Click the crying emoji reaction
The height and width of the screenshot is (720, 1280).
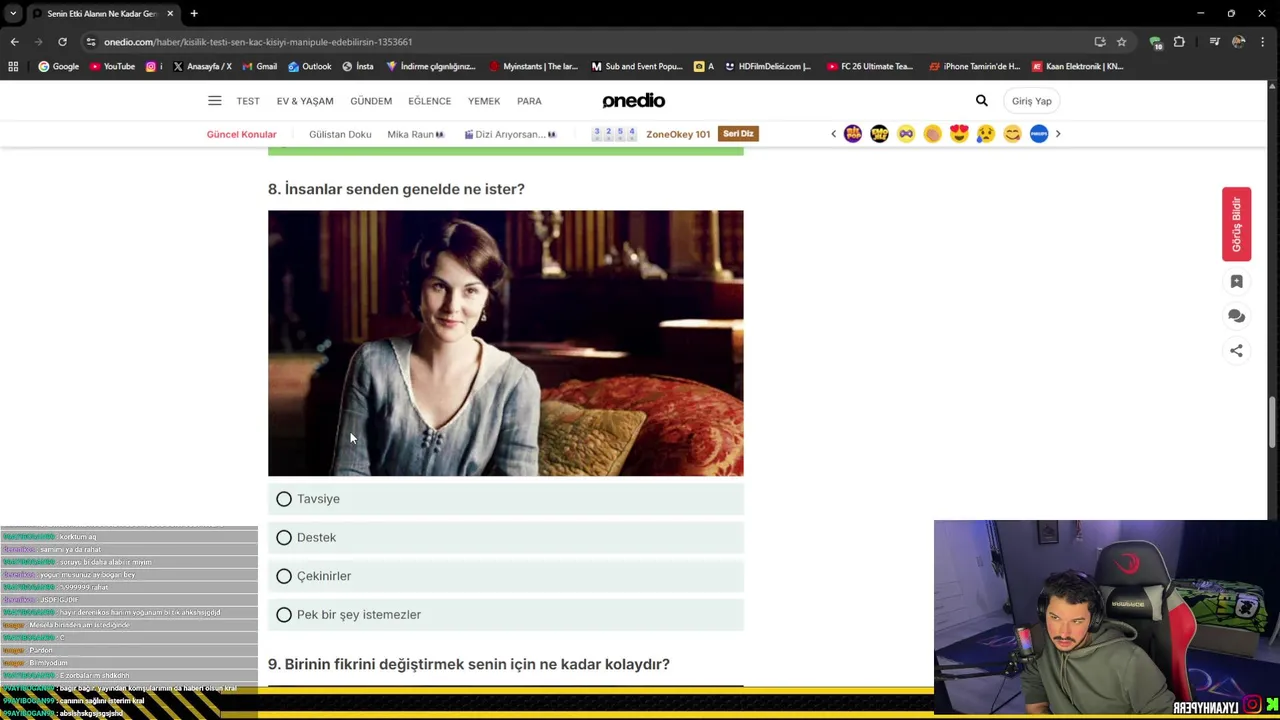click(x=986, y=134)
